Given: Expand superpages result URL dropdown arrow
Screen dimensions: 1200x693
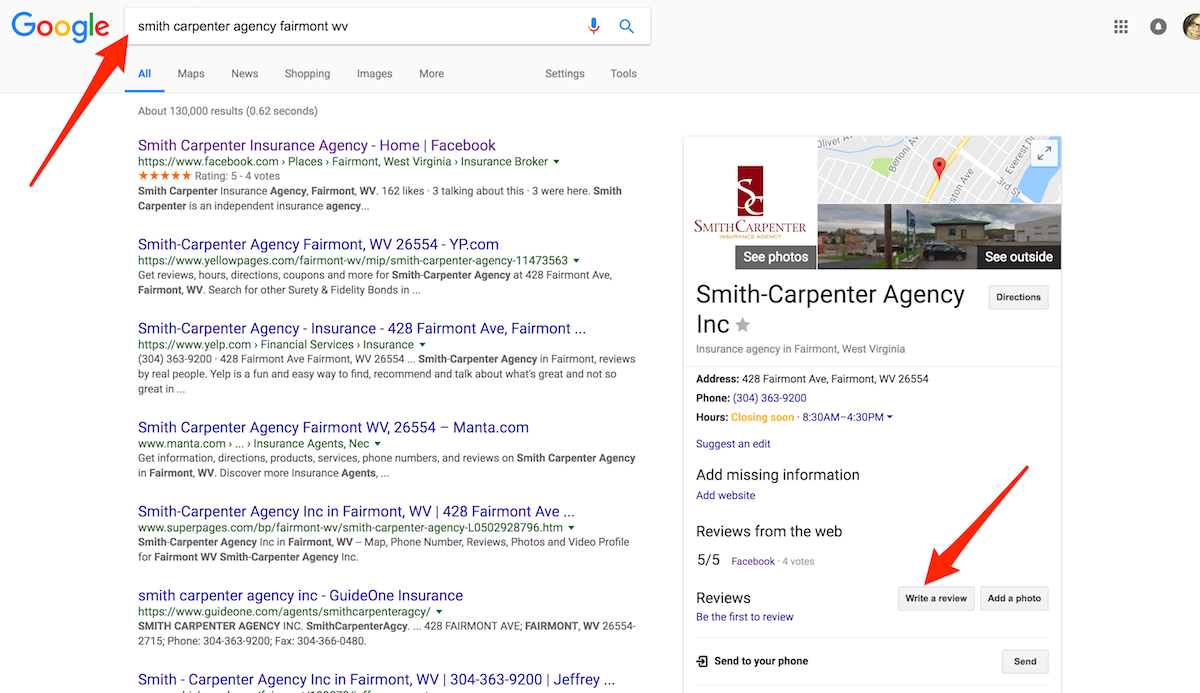Looking at the screenshot, I should point(571,528).
